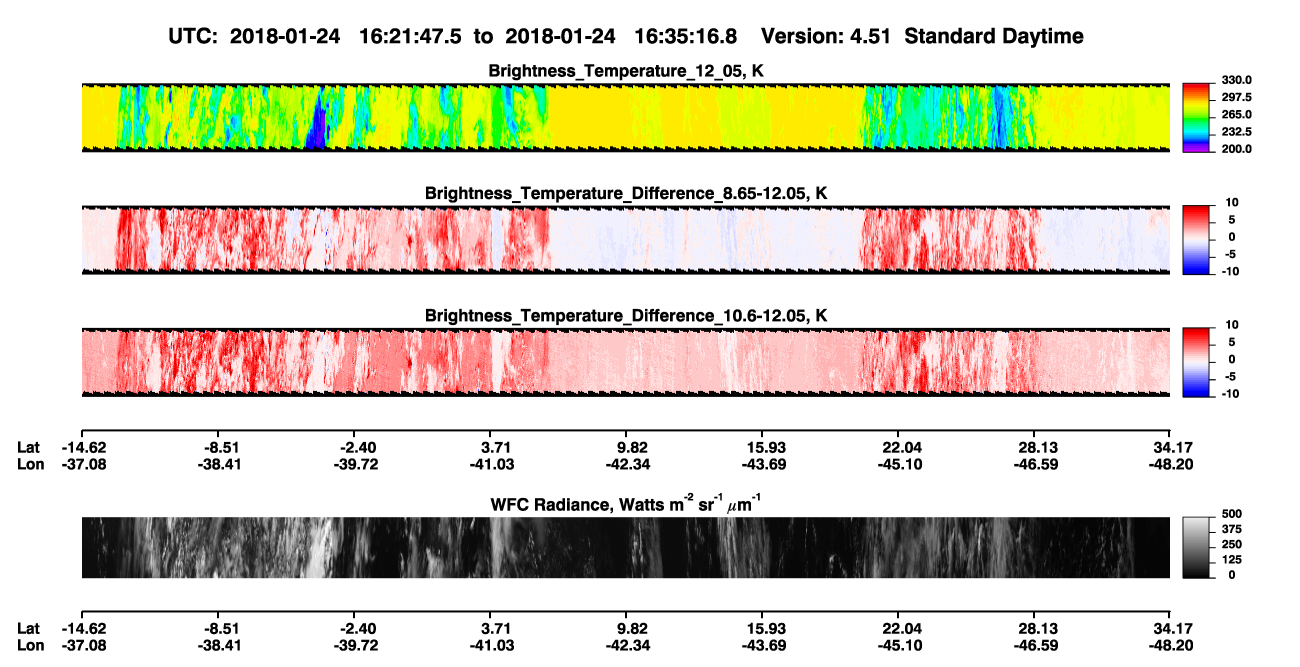The height and width of the screenshot is (667, 1300).
Task: Click the 'Standard Daytime' text in header
Action: click(x=996, y=36)
